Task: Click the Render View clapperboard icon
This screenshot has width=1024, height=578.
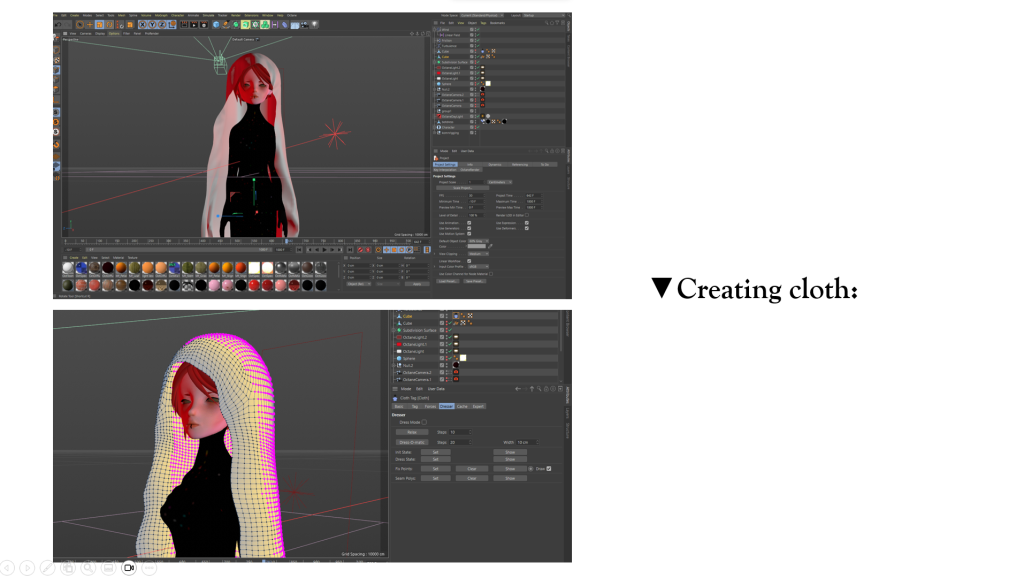Action: 184,25
